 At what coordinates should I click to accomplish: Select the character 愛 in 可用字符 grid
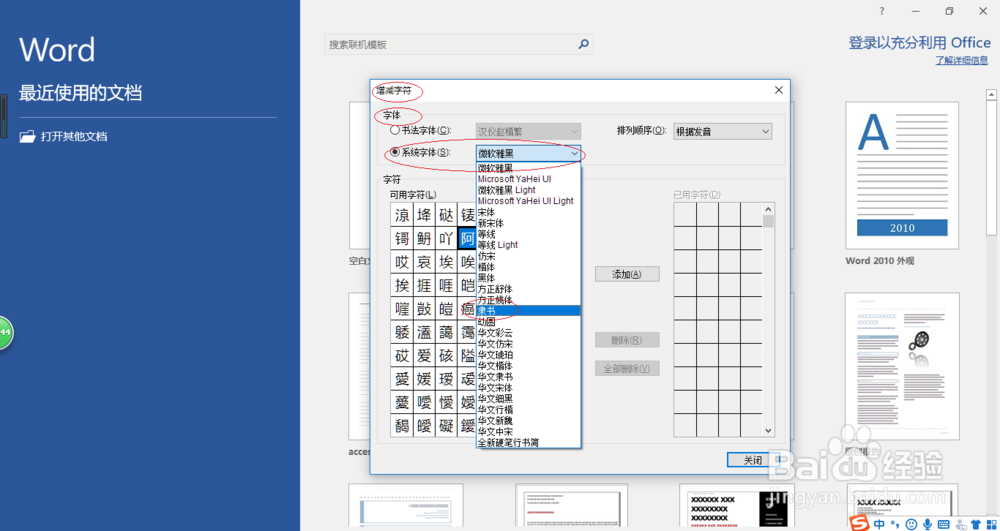(402, 380)
